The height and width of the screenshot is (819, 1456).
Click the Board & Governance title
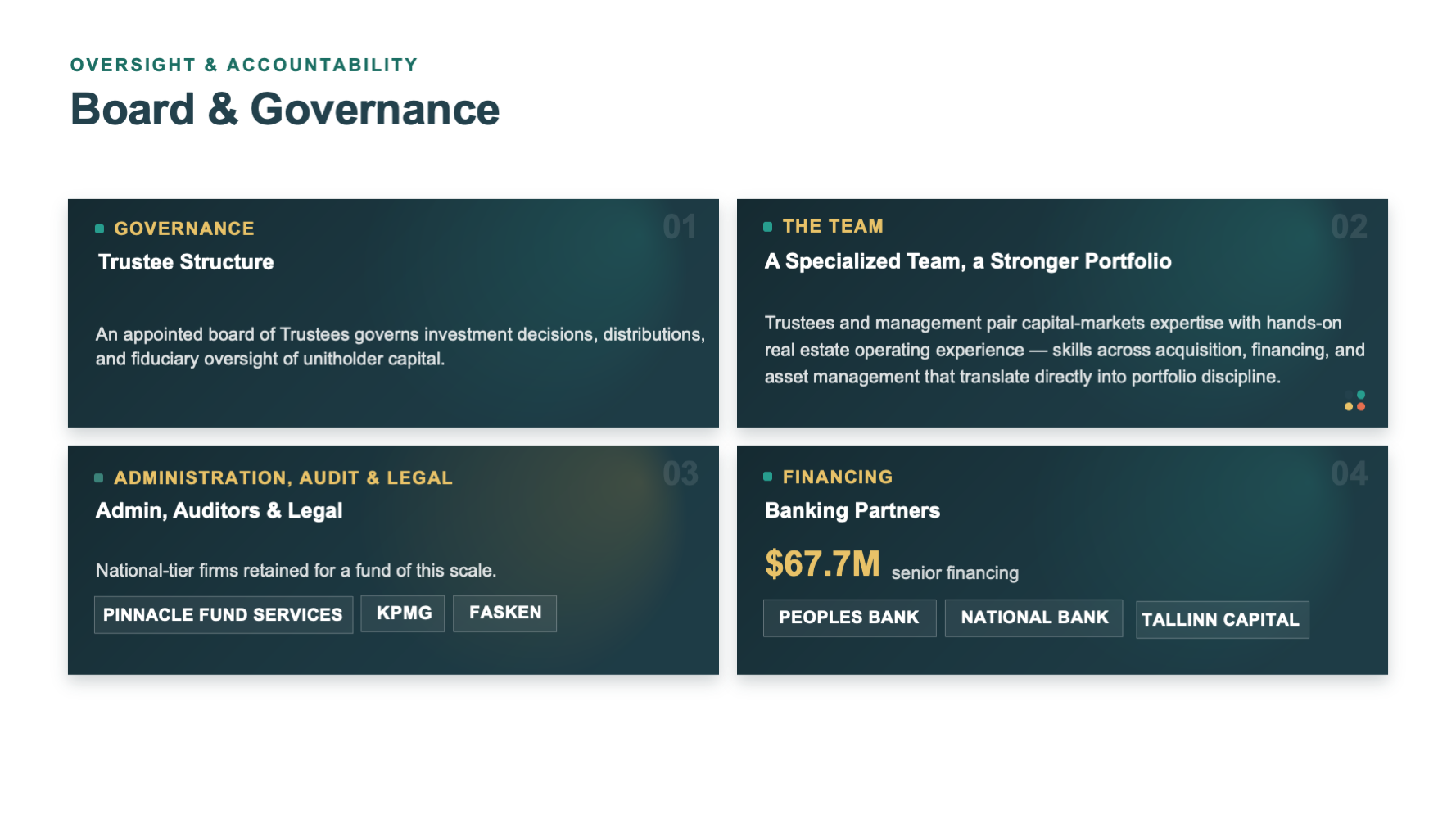pos(285,109)
